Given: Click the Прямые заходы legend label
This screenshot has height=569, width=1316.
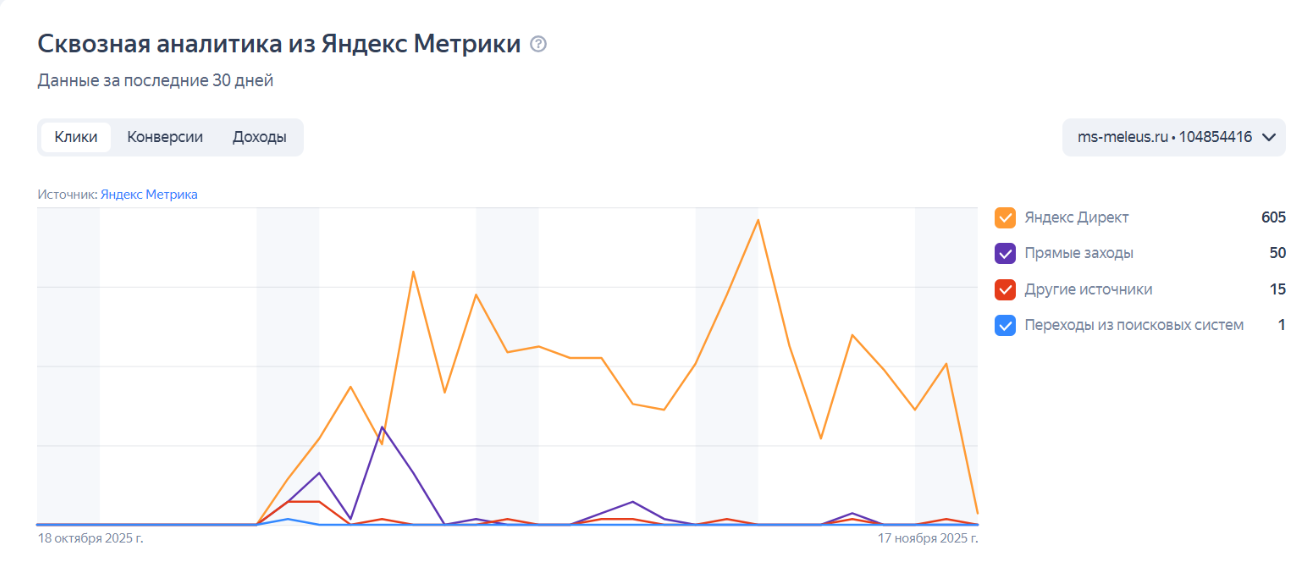Looking at the screenshot, I should click(x=1079, y=253).
